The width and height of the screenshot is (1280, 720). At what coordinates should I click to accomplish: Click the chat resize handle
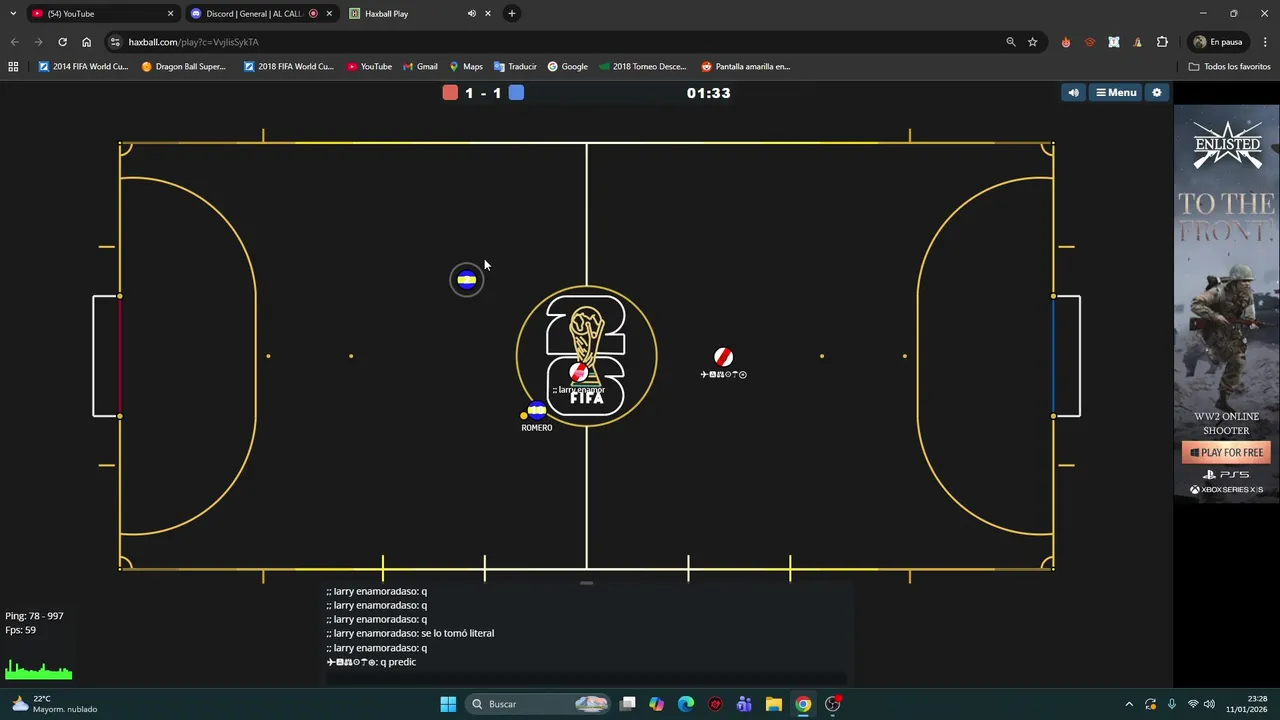pos(587,583)
